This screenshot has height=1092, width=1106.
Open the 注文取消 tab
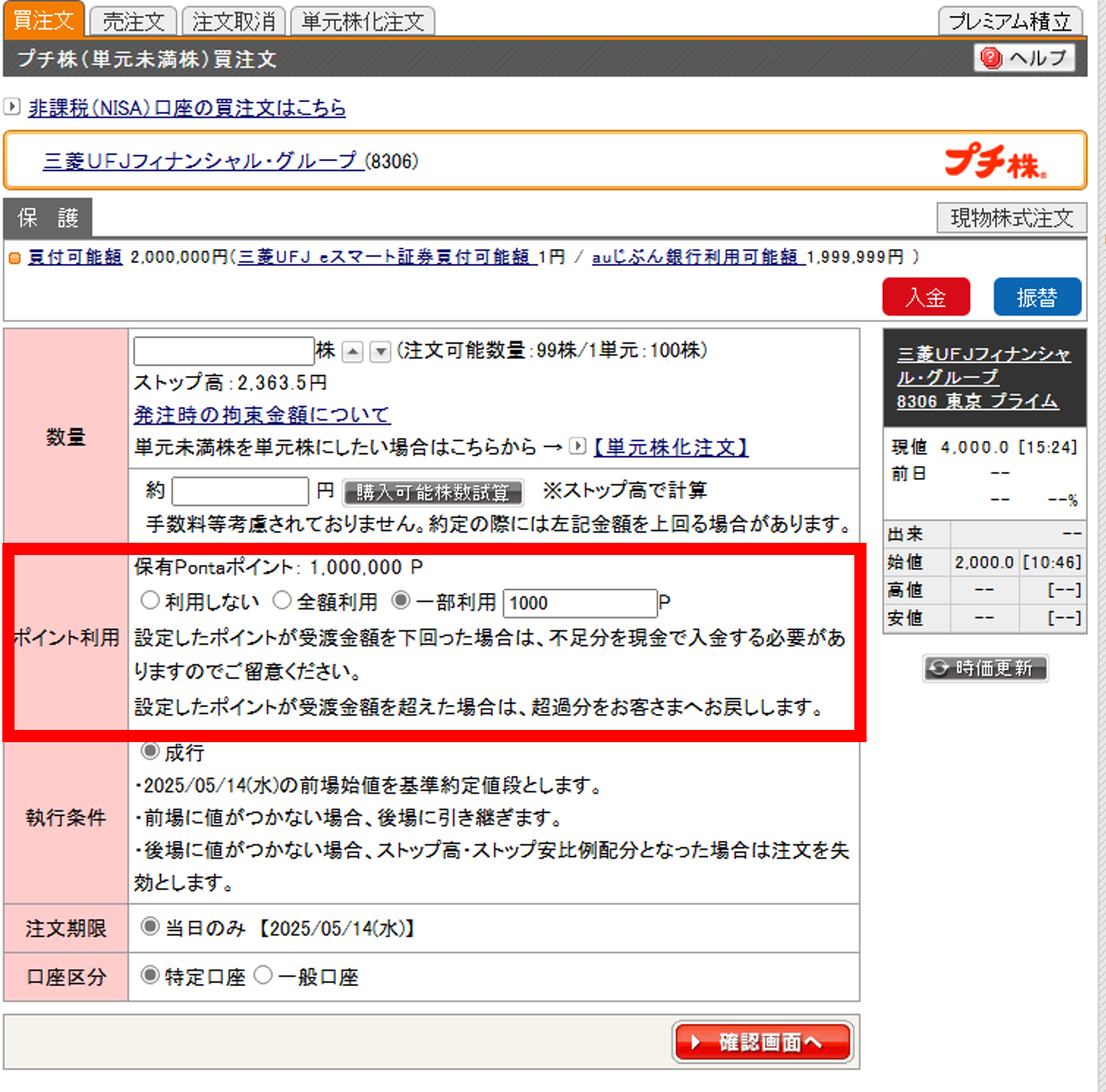[234, 22]
